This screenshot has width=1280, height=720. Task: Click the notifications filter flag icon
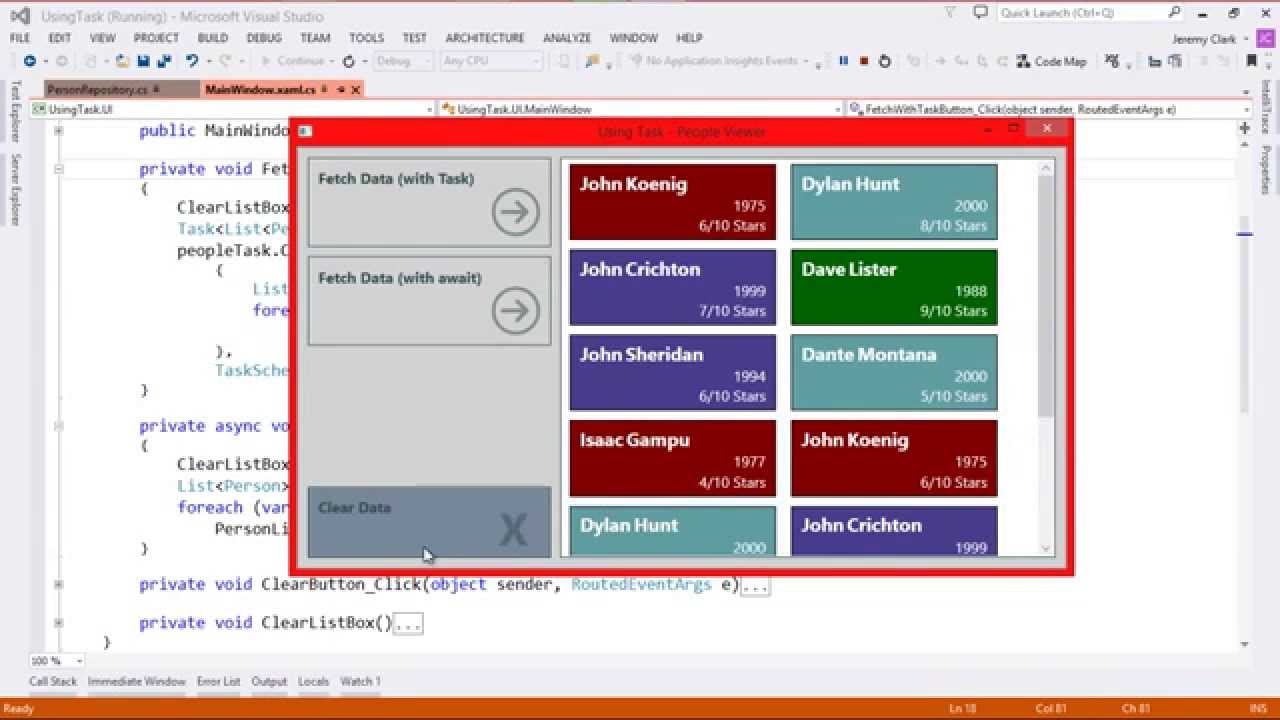click(x=950, y=13)
